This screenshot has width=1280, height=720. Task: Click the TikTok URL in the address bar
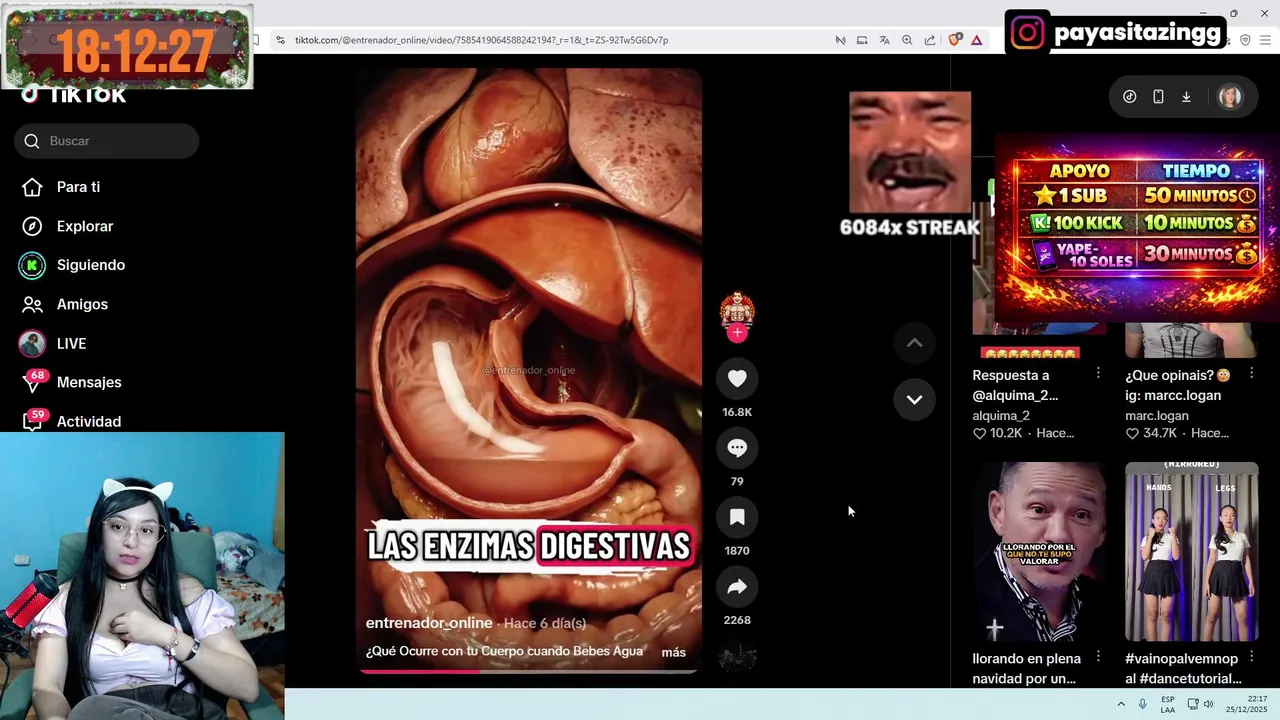tap(481, 40)
